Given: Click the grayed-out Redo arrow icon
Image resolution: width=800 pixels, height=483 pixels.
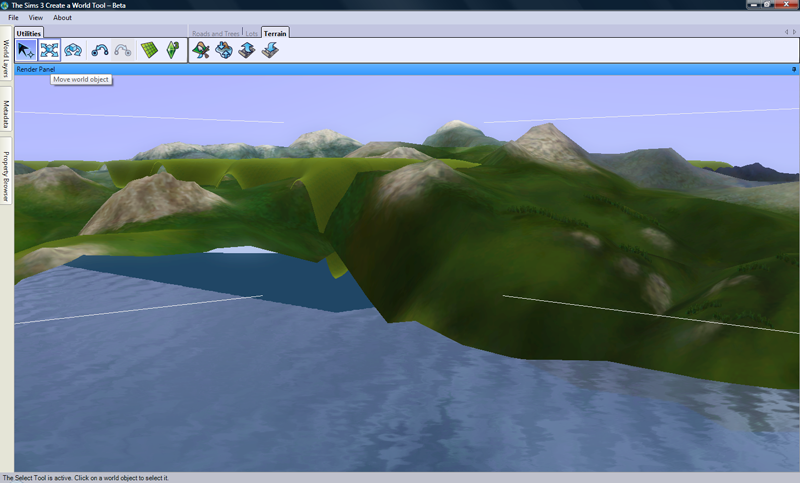Looking at the screenshot, I should coord(123,50).
